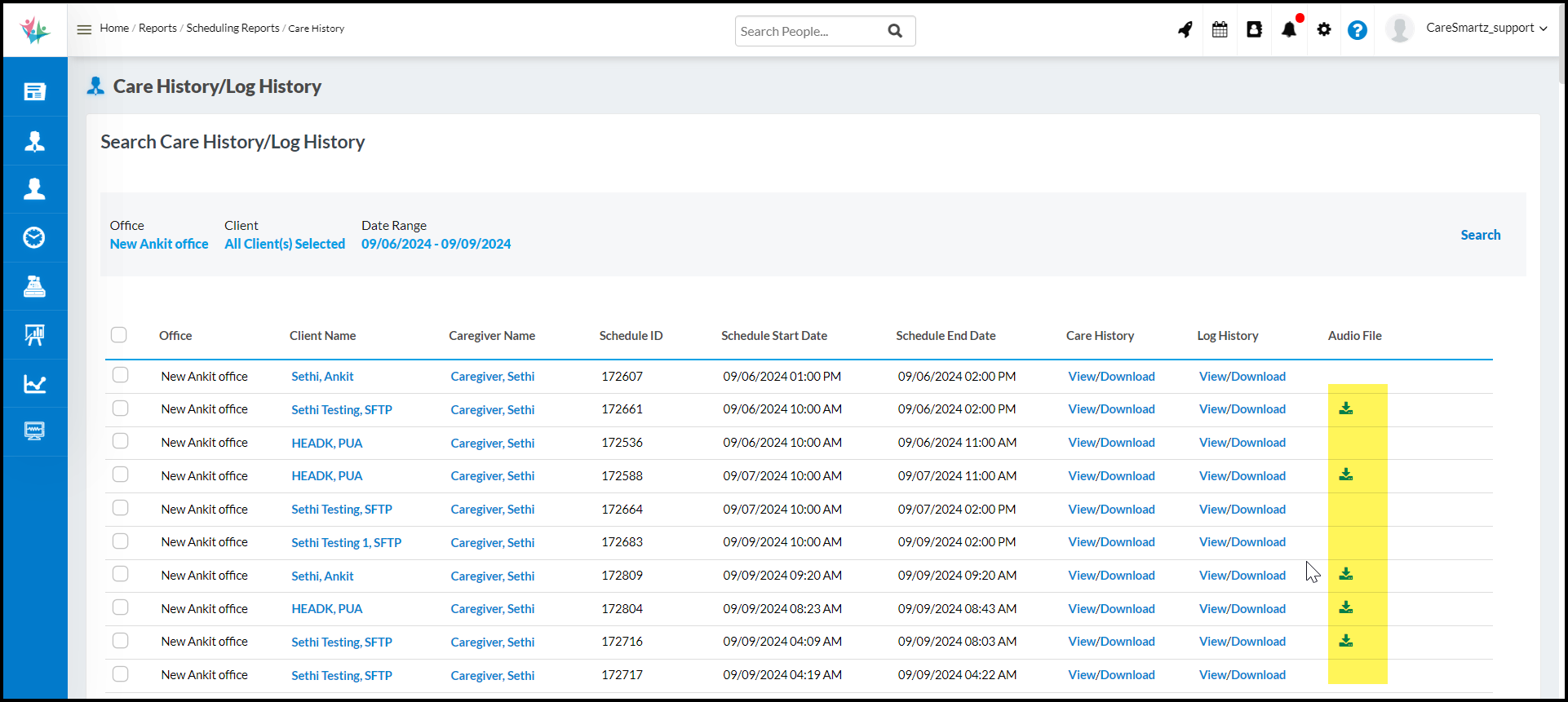This screenshot has width=1568, height=702.
Task: Open notifications bell icon
Action: (1289, 30)
